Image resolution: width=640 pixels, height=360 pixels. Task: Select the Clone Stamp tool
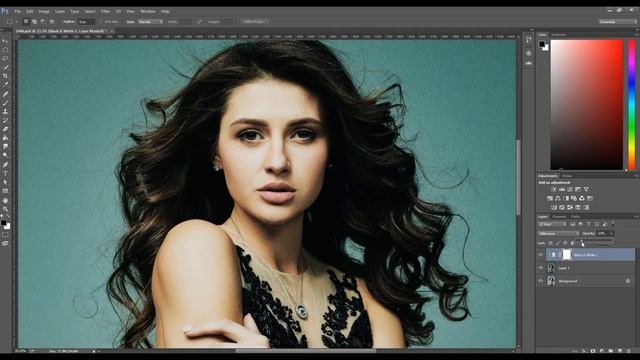click(x=5, y=111)
